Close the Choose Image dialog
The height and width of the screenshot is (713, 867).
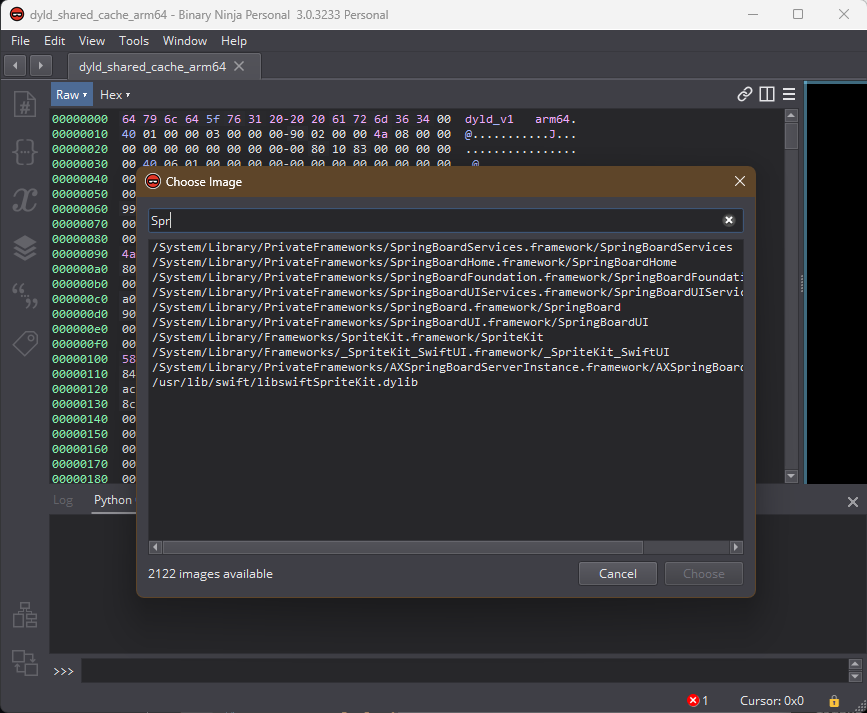tap(740, 181)
